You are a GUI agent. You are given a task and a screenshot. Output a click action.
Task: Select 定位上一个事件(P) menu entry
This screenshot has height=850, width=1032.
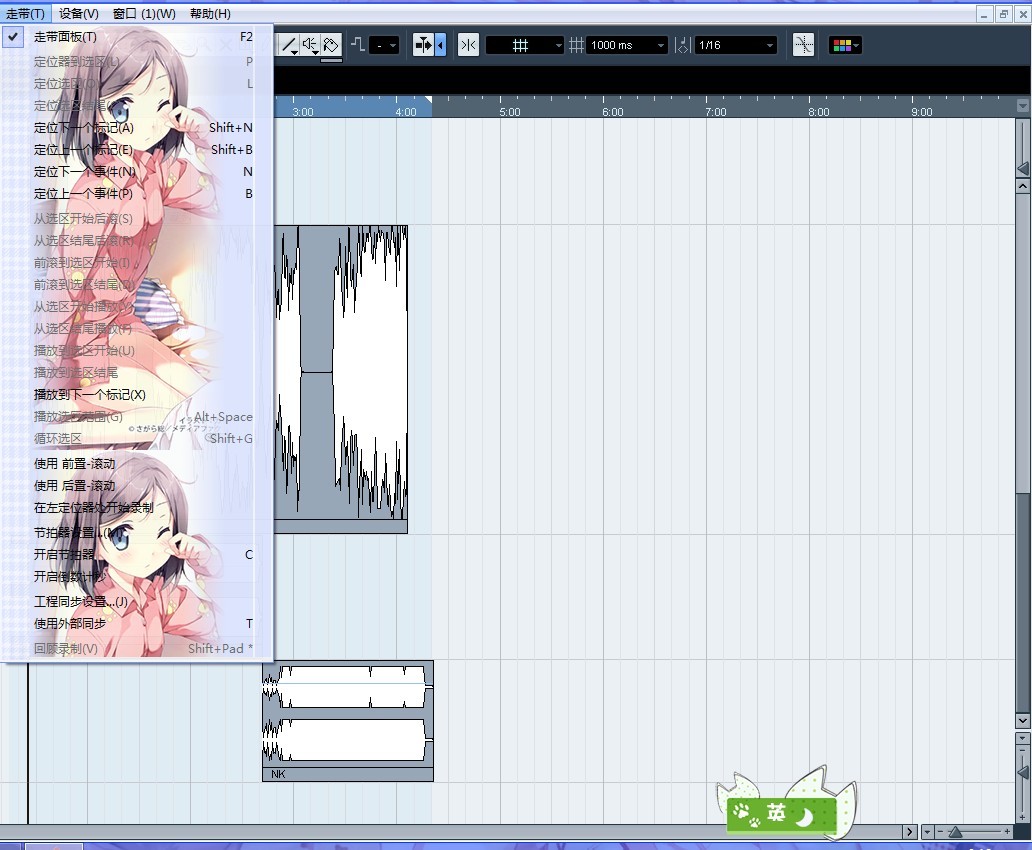(137, 194)
